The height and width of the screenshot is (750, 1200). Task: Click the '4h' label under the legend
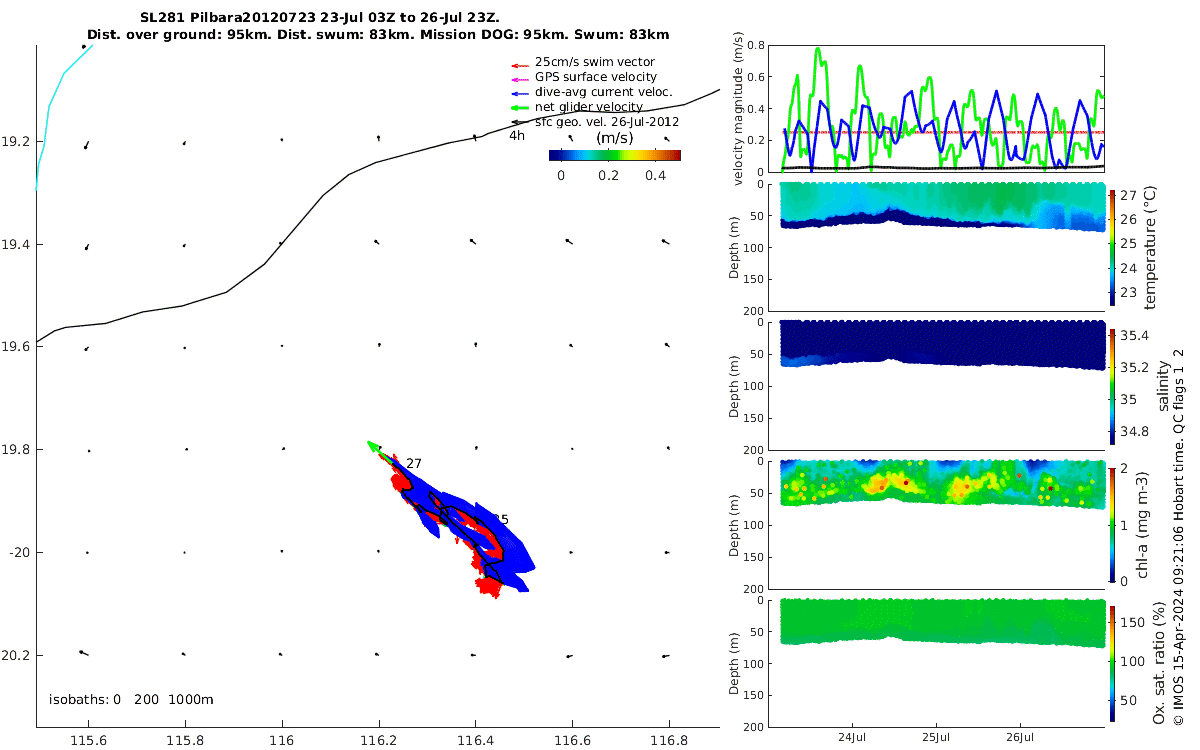517,136
